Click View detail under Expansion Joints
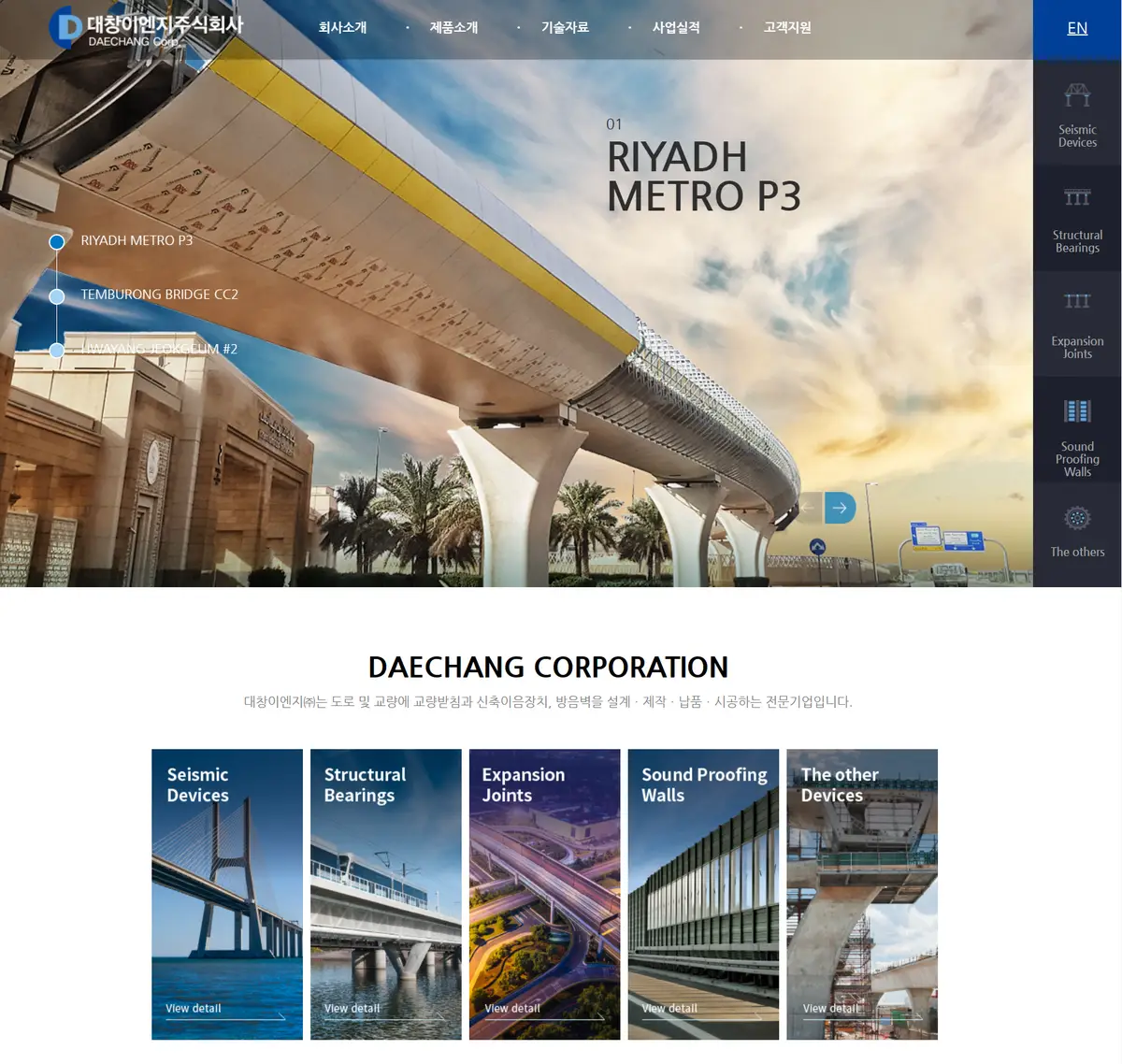 (512, 1008)
